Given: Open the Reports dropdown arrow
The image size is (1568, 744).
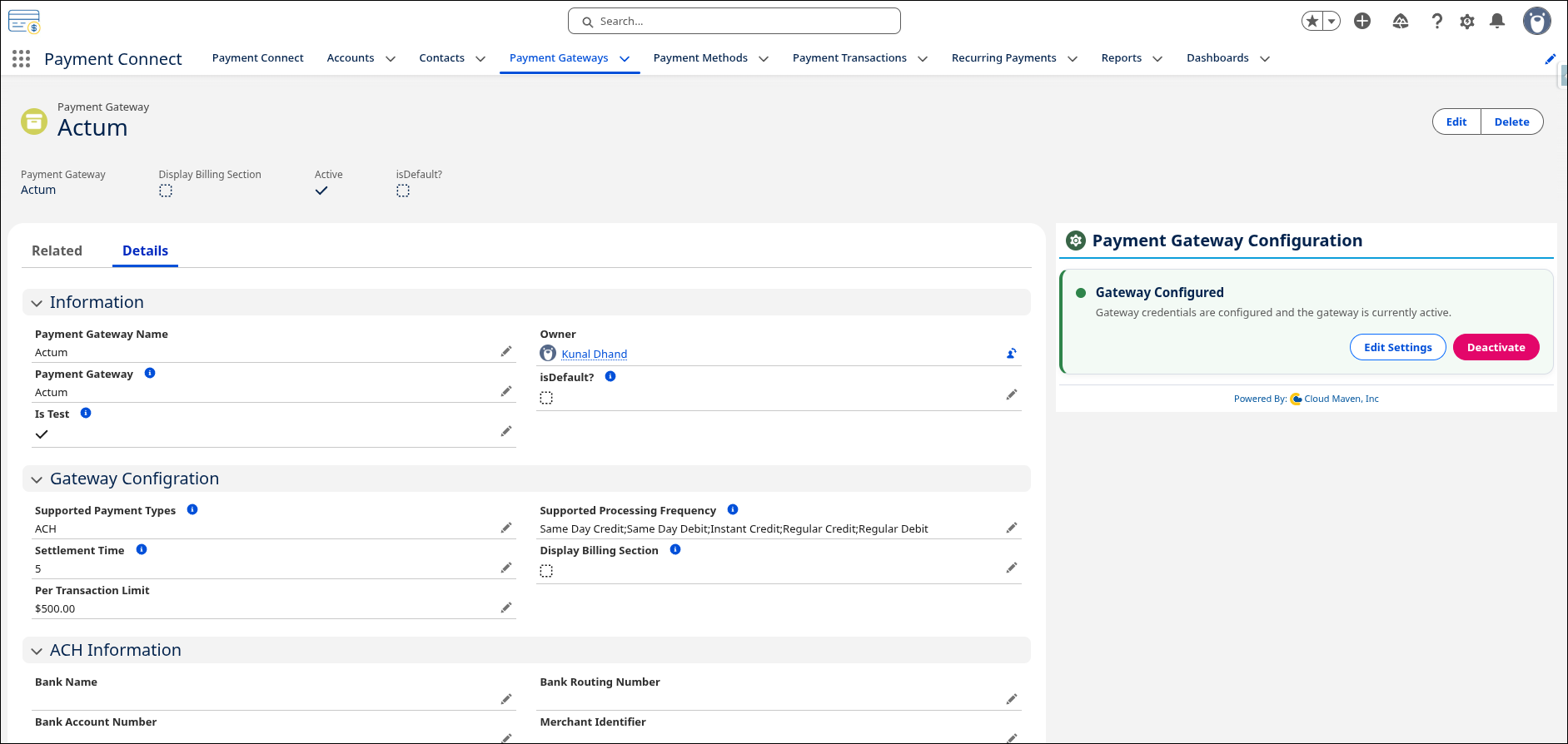Looking at the screenshot, I should [x=1157, y=58].
